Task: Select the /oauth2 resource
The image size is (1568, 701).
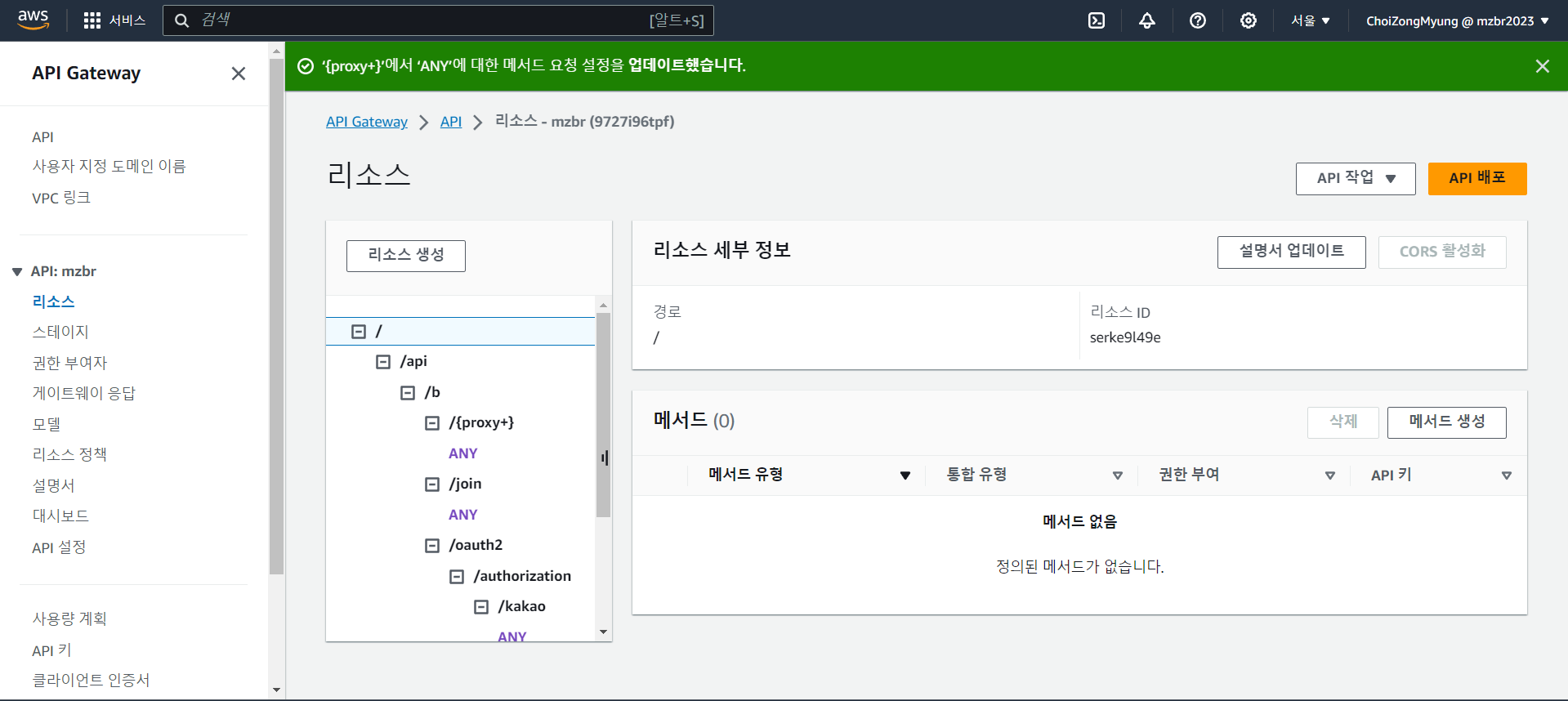Action: pyautogui.click(x=476, y=545)
